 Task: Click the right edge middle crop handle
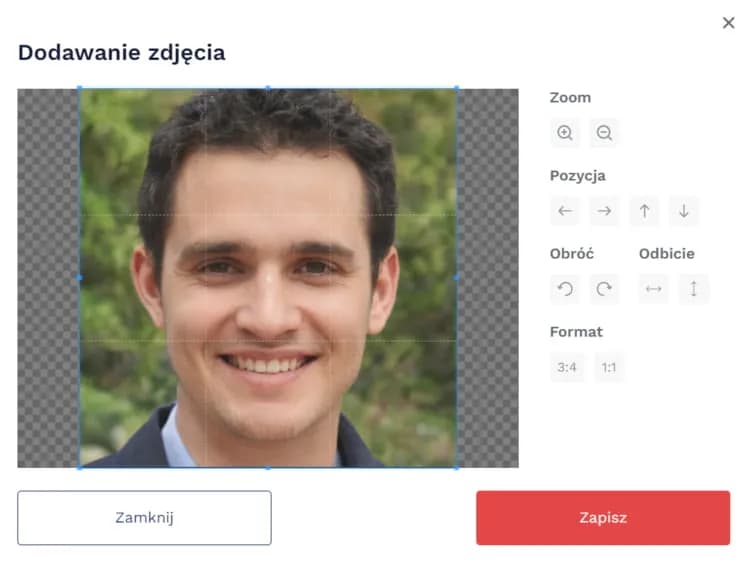click(456, 277)
